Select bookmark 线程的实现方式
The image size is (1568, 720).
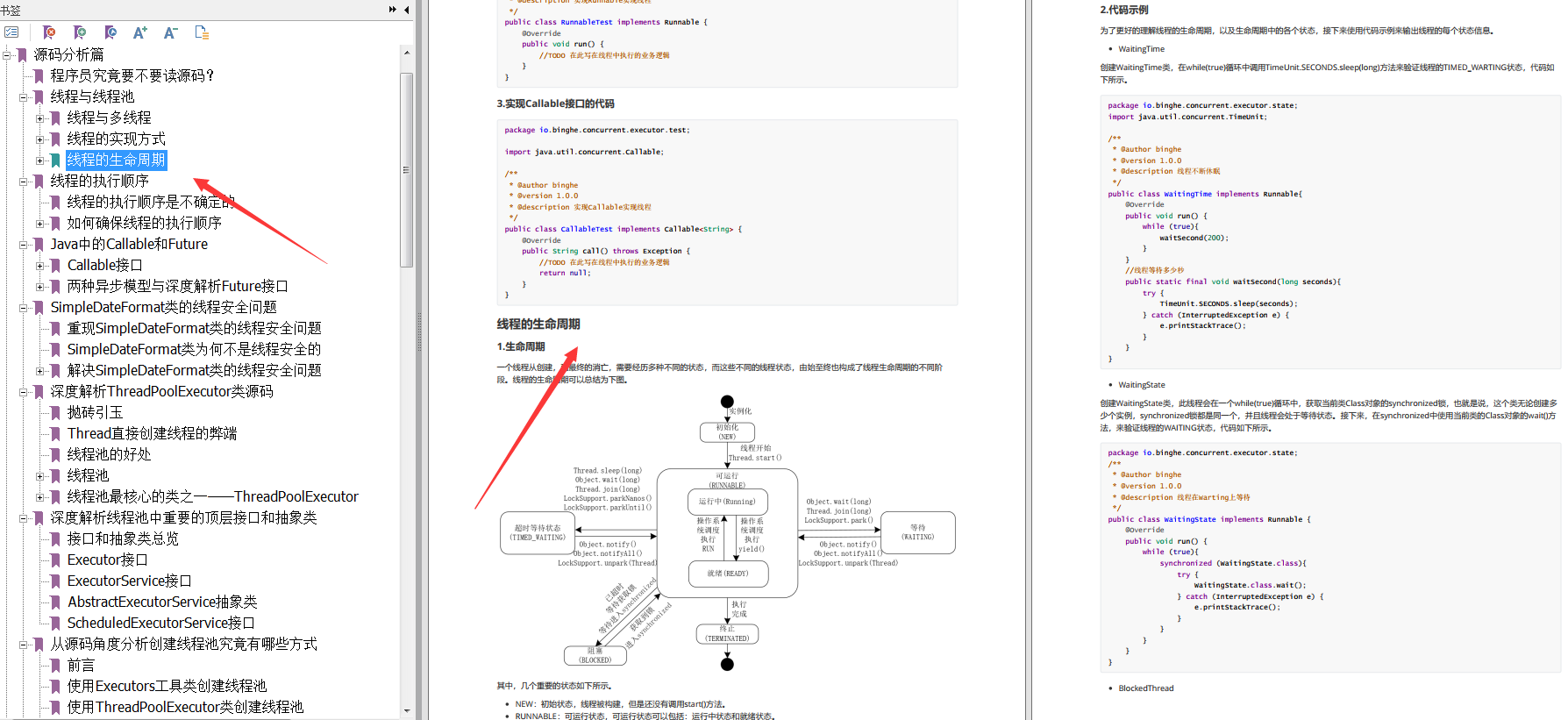tap(116, 139)
